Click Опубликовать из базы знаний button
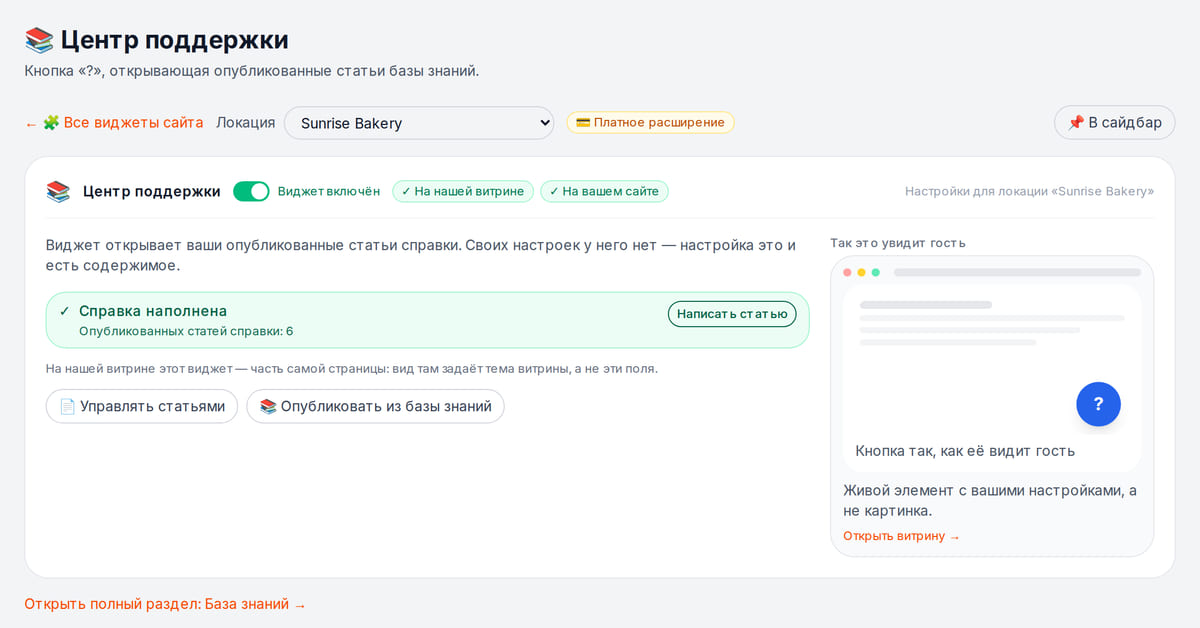This screenshot has width=1200, height=628. (375, 406)
